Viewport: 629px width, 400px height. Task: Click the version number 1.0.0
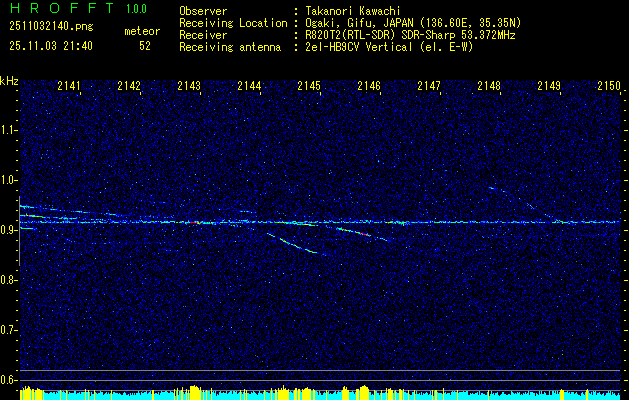[x=136, y=9]
